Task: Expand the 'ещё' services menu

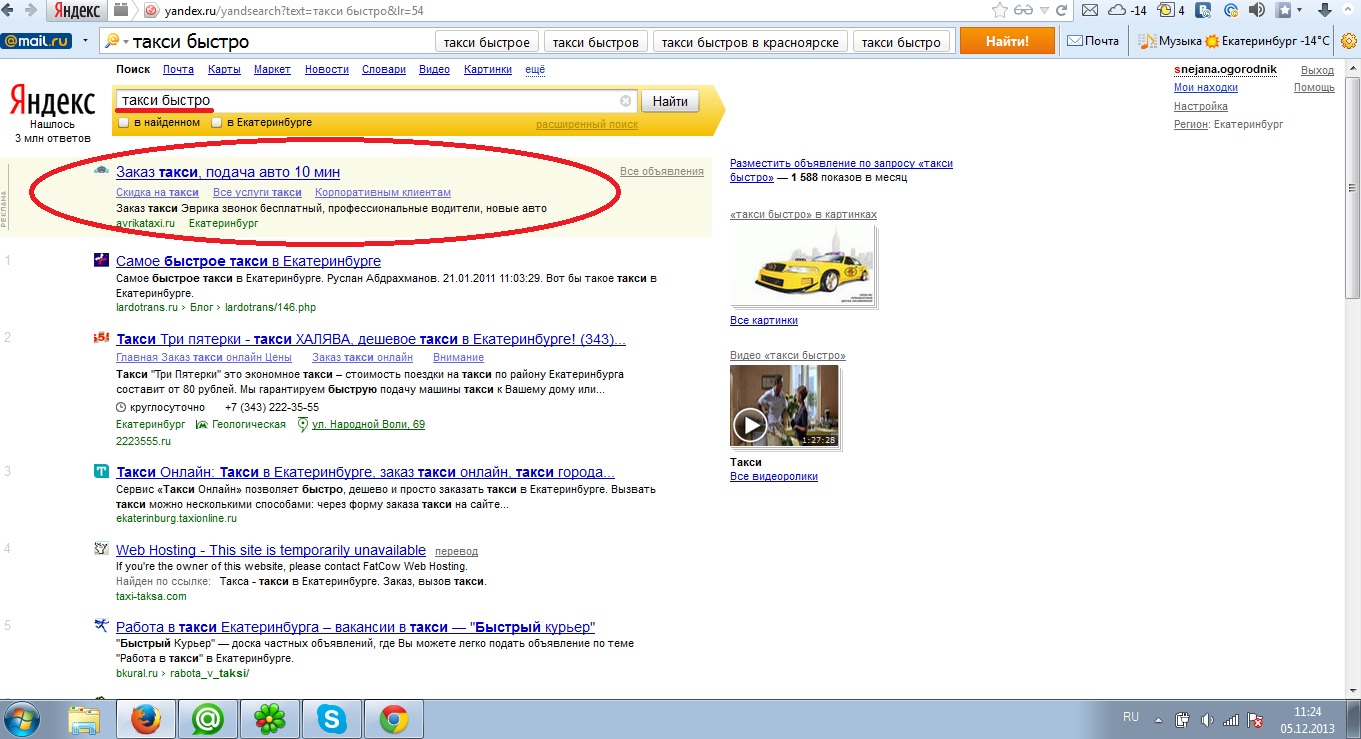Action: click(x=535, y=70)
